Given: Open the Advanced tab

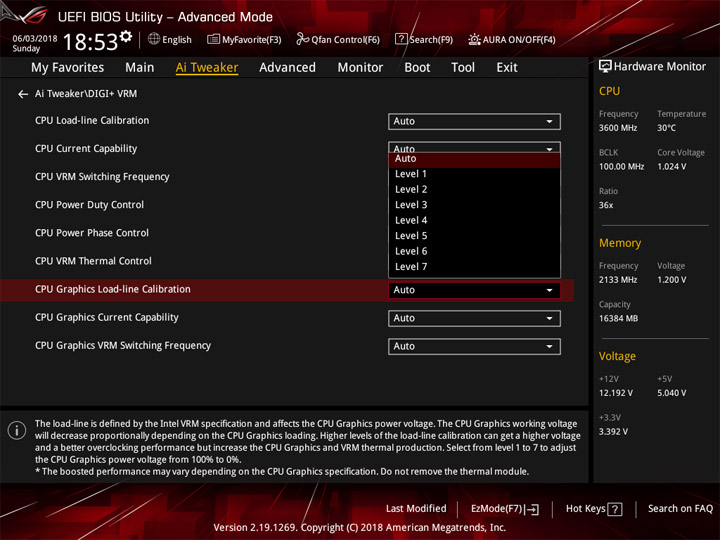Looking at the screenshot, I should (287, 68).
